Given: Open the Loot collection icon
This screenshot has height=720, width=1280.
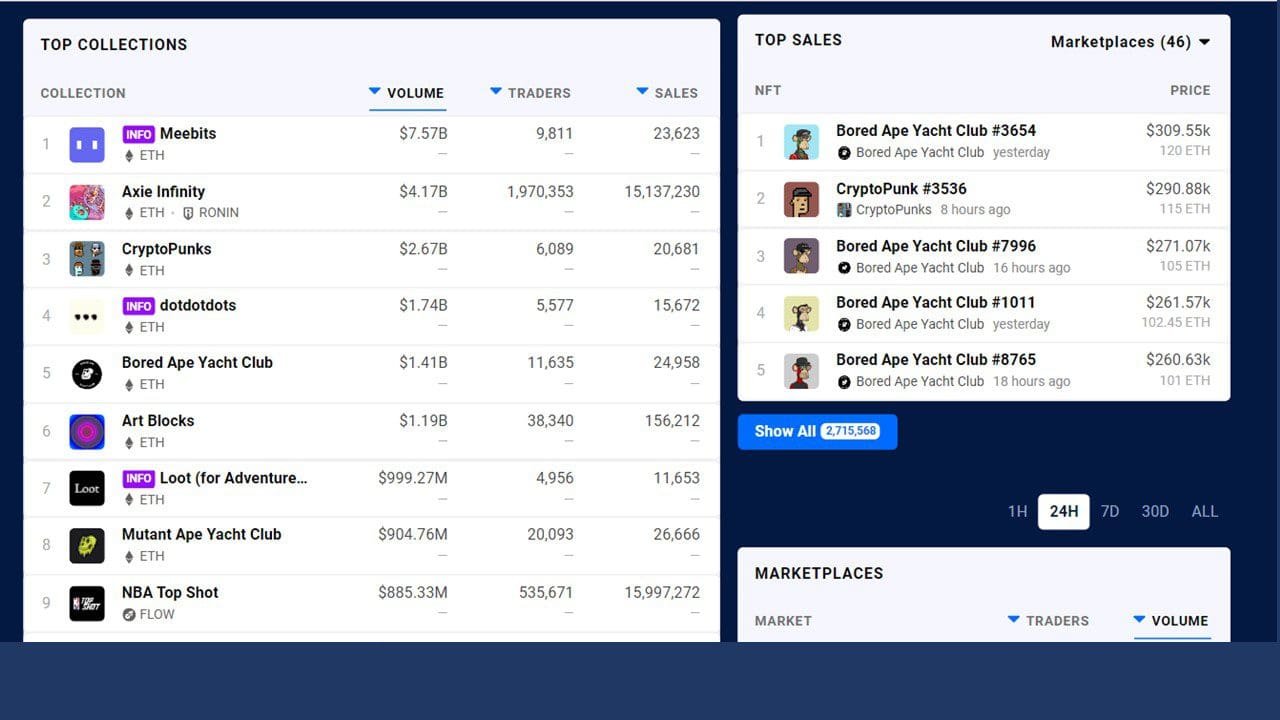Looking at the screenshot, I should (87, 488).
